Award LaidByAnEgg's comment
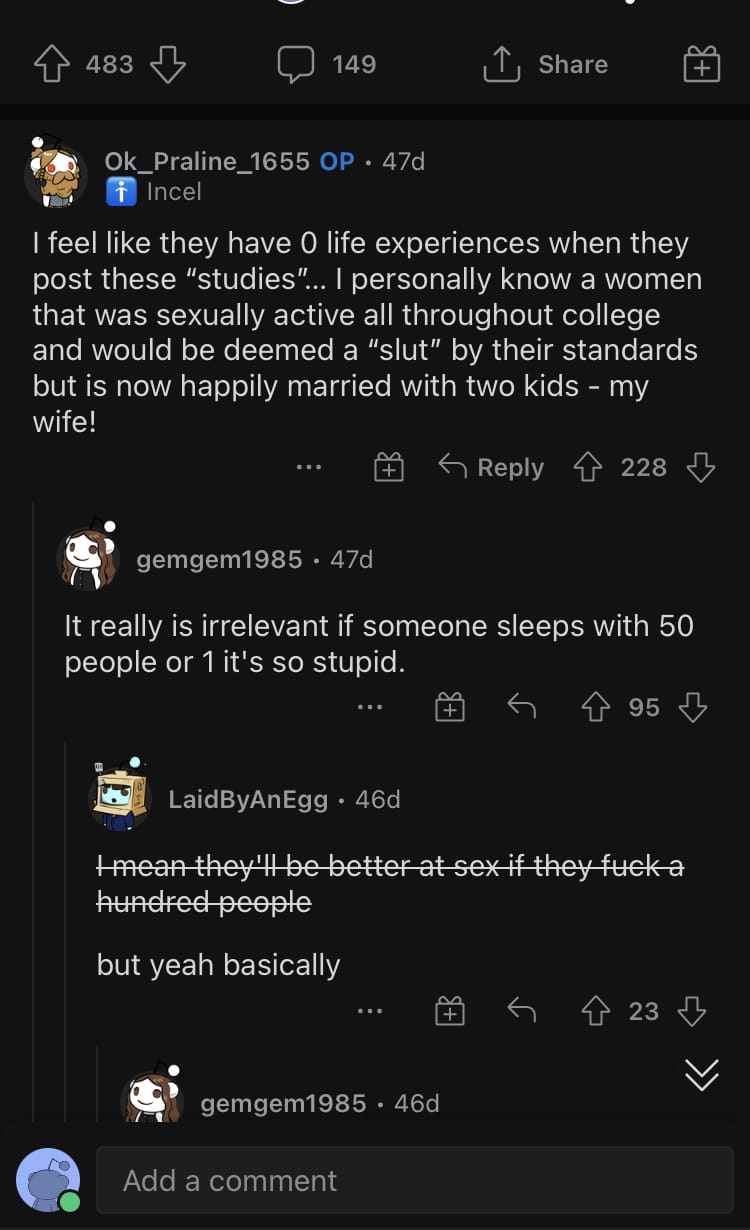 450,1012
